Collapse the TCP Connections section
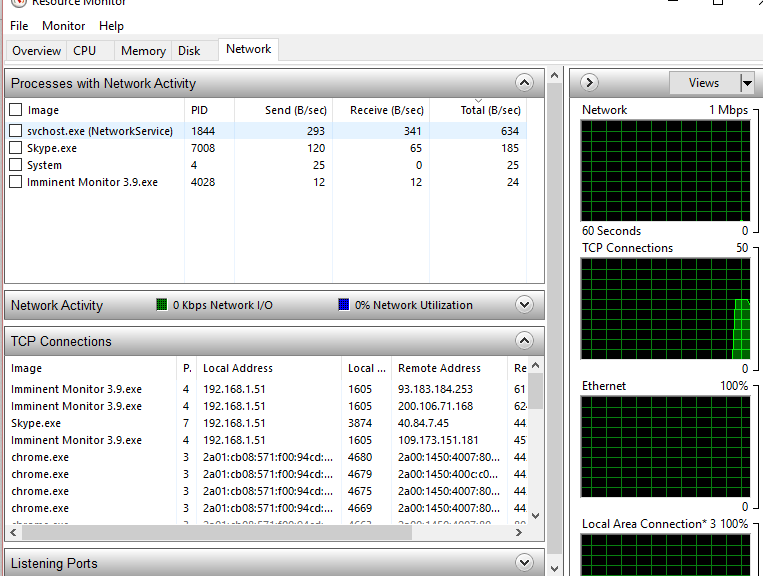 coord(524,341)
